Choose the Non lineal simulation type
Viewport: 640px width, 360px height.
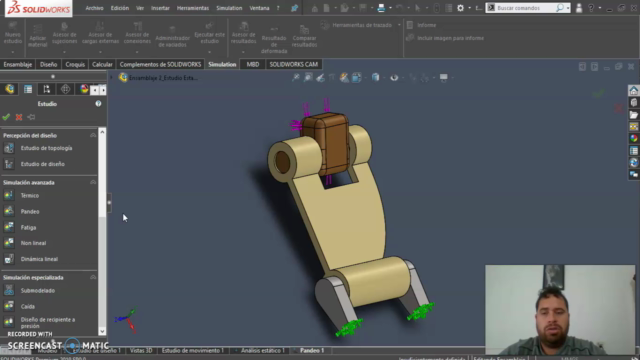point(33,243)
